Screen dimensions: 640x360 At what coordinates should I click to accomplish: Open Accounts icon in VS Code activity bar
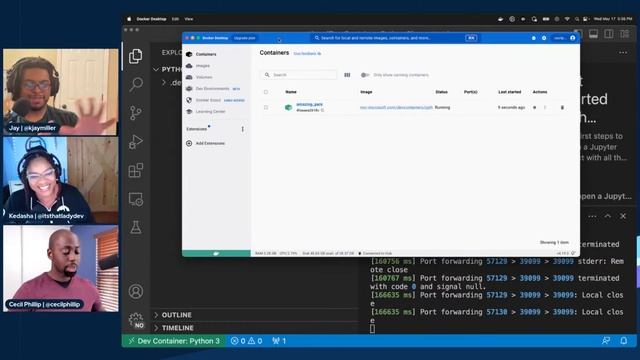pyautogui.click(x=136, y=291)
